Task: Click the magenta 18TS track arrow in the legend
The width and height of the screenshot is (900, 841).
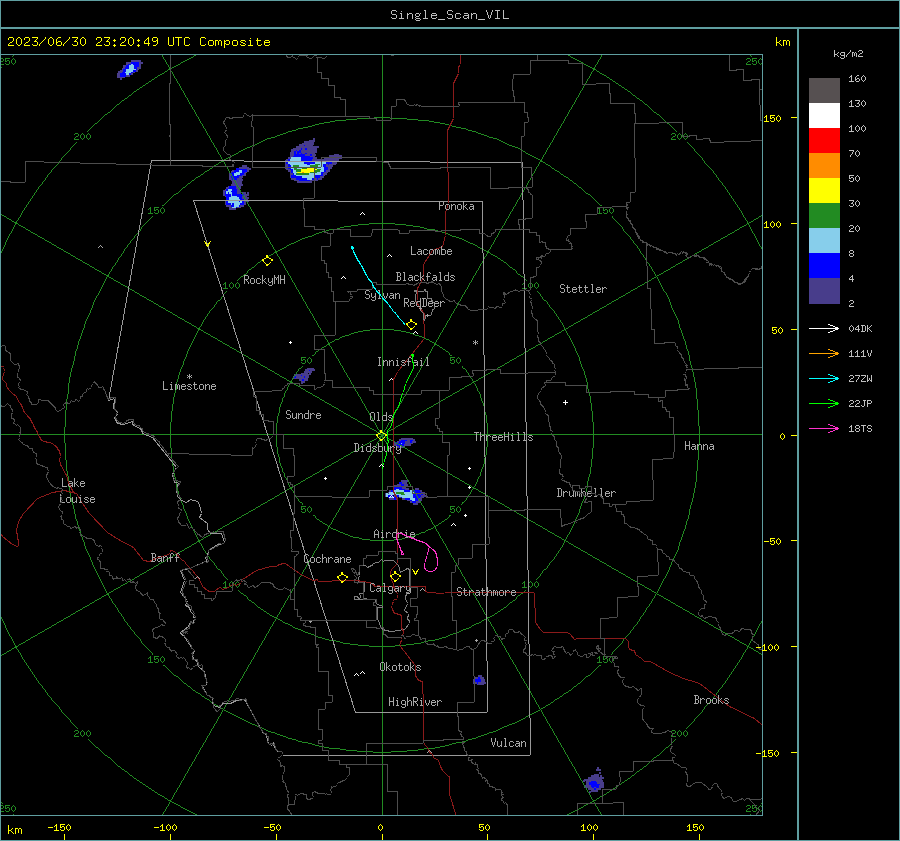Action: pyautogui.click(x=824, y=428)
